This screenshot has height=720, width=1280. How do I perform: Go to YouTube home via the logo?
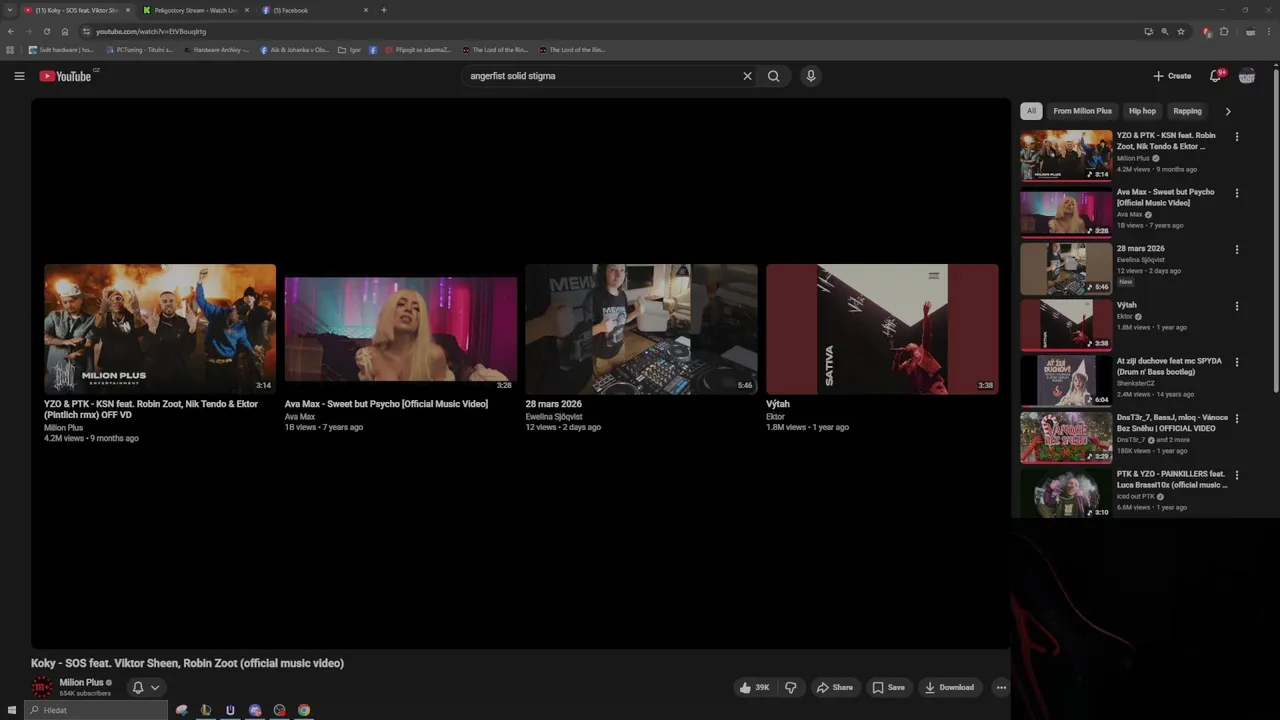click(66, 76)
